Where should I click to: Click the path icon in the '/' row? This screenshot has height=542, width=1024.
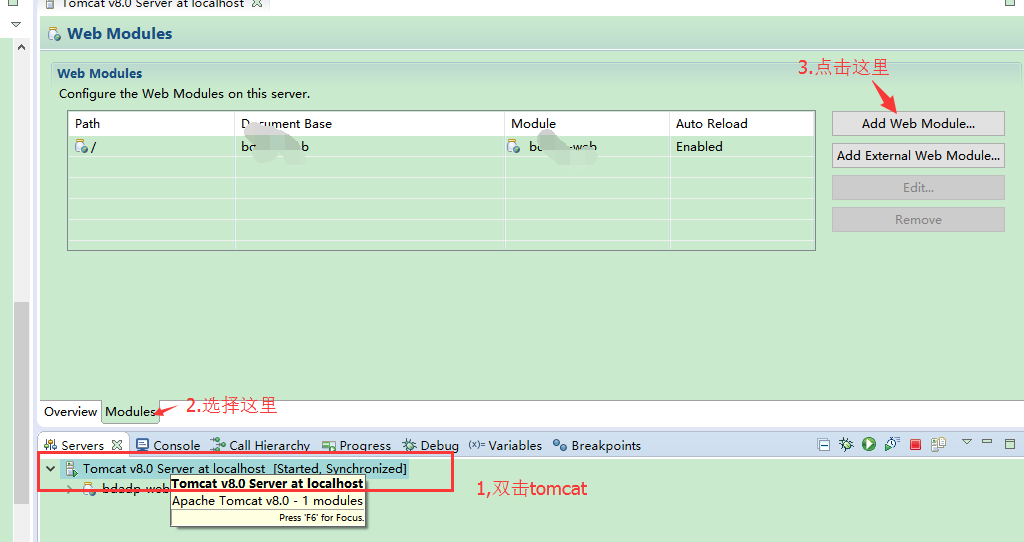81,146
